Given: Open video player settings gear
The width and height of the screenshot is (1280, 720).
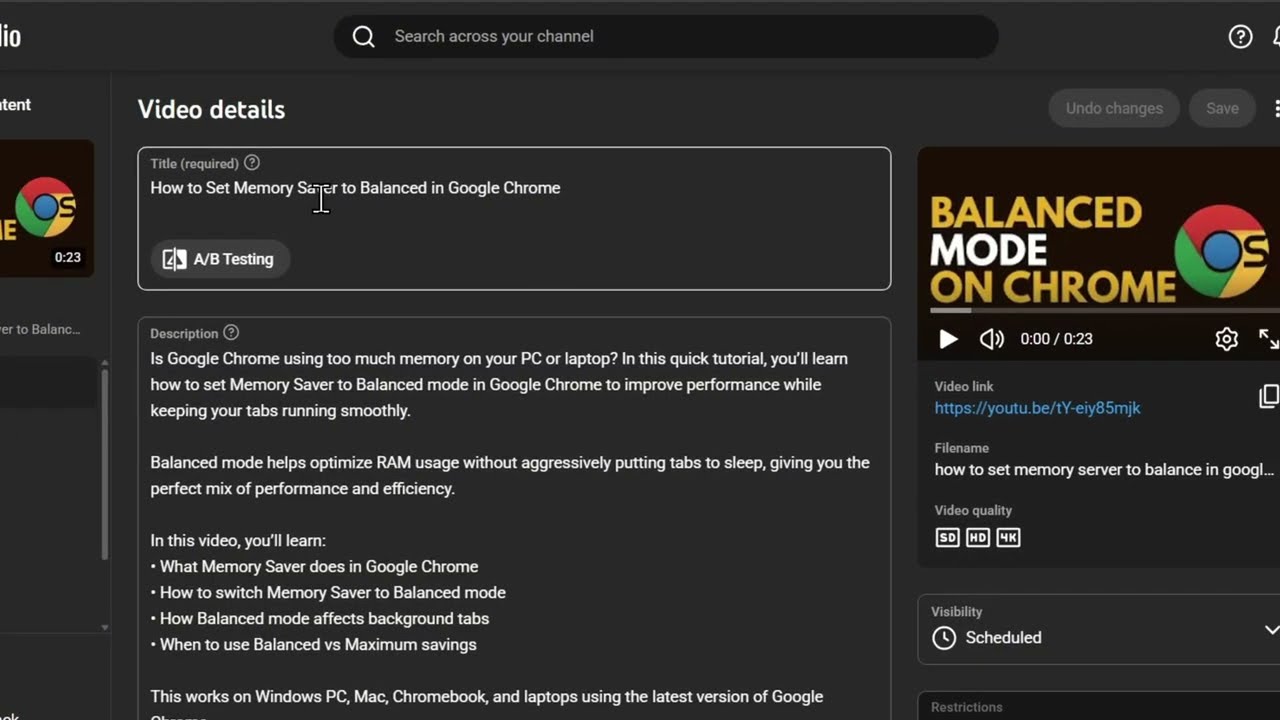Looking at the screenshot, I should (1226, 339).
